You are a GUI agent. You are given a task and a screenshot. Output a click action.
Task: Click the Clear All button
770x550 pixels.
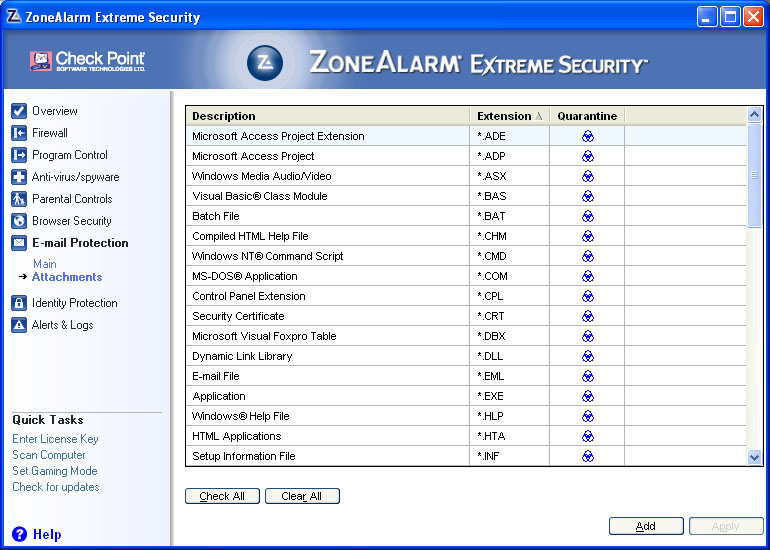(x=302, y=496)
